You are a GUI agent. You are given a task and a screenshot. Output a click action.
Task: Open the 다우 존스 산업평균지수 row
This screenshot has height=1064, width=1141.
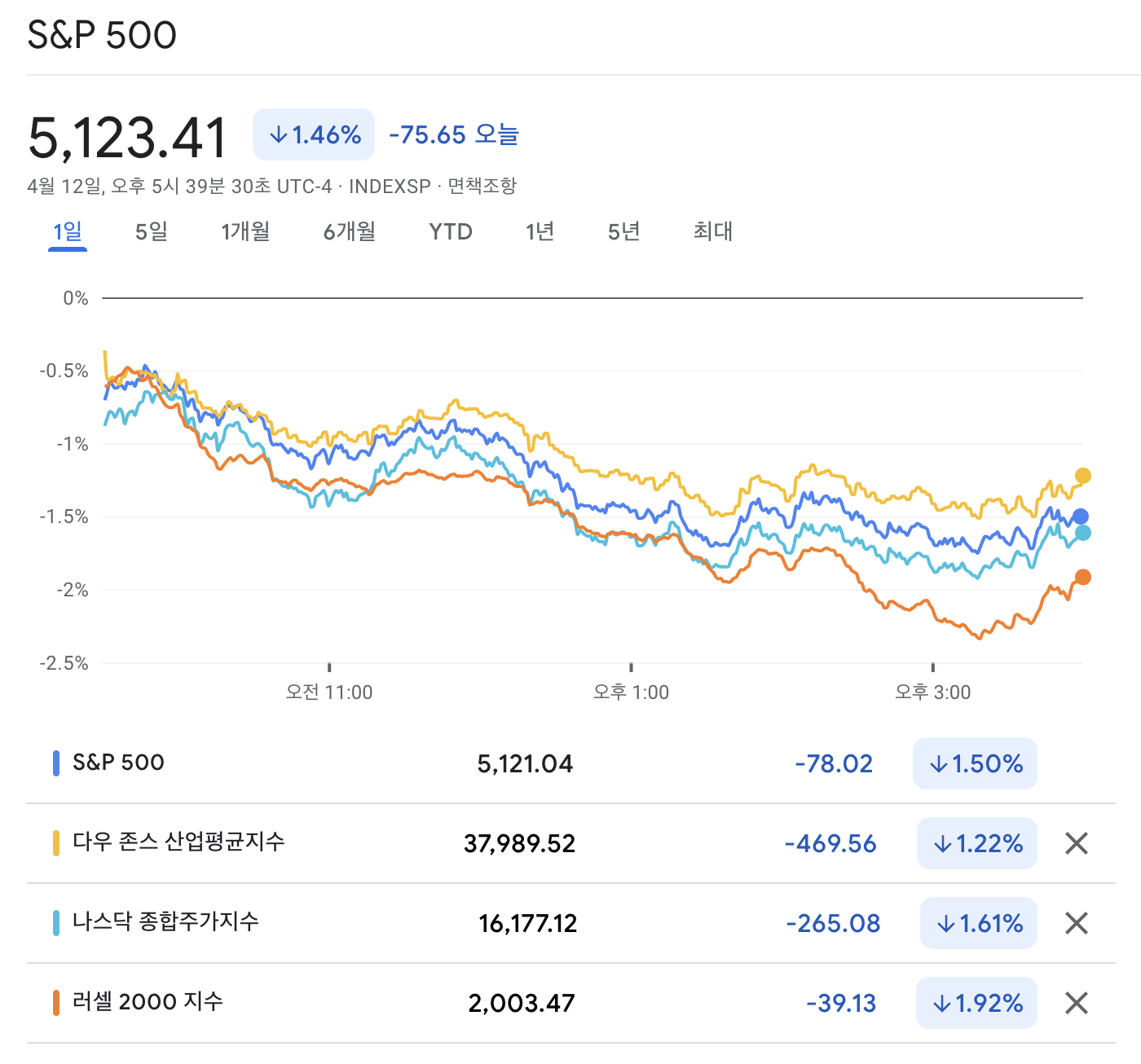(178, 842)
